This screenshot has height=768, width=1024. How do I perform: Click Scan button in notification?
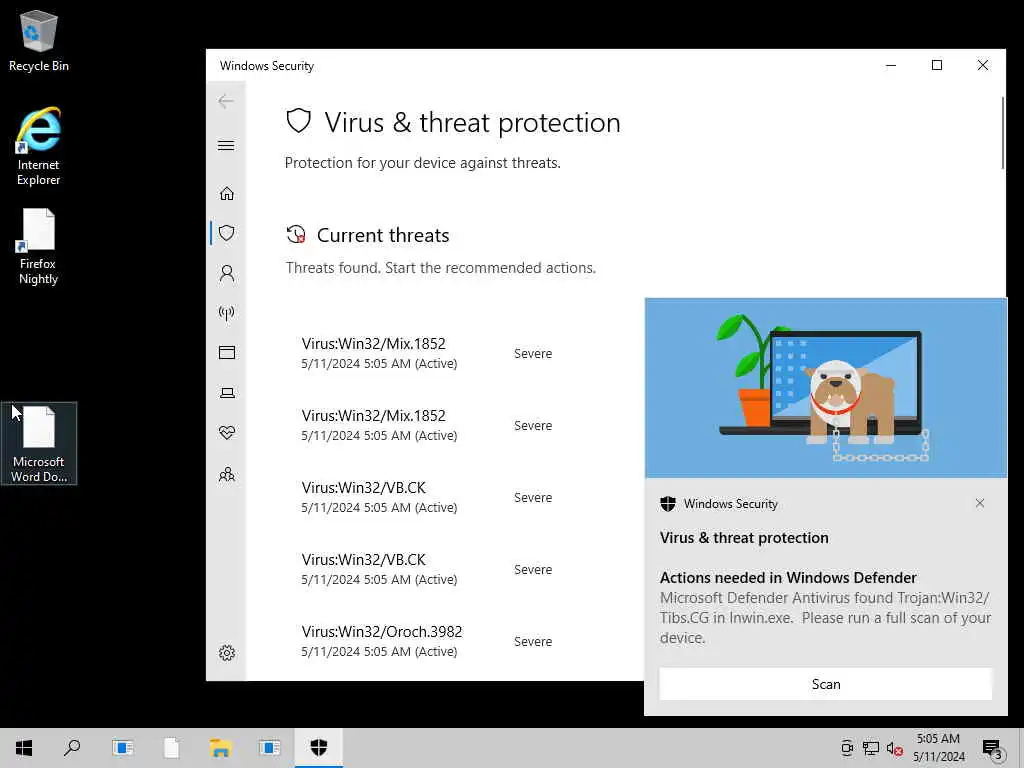point(825,684)
